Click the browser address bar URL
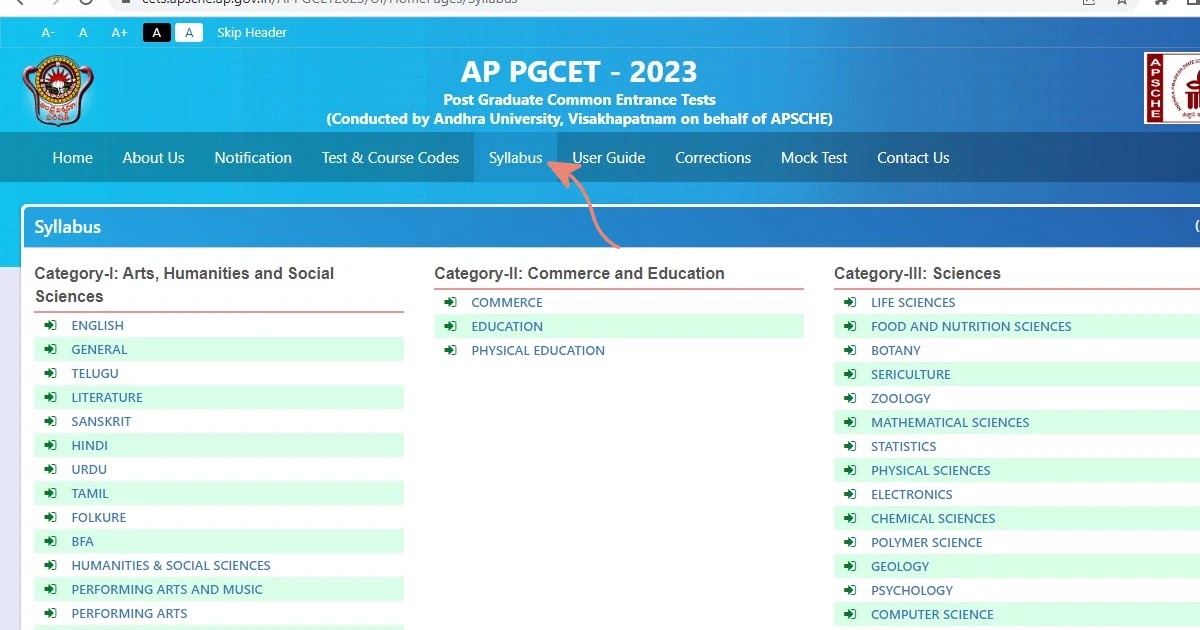This screenshot has height=630, width=1200. tap(330, 3)
